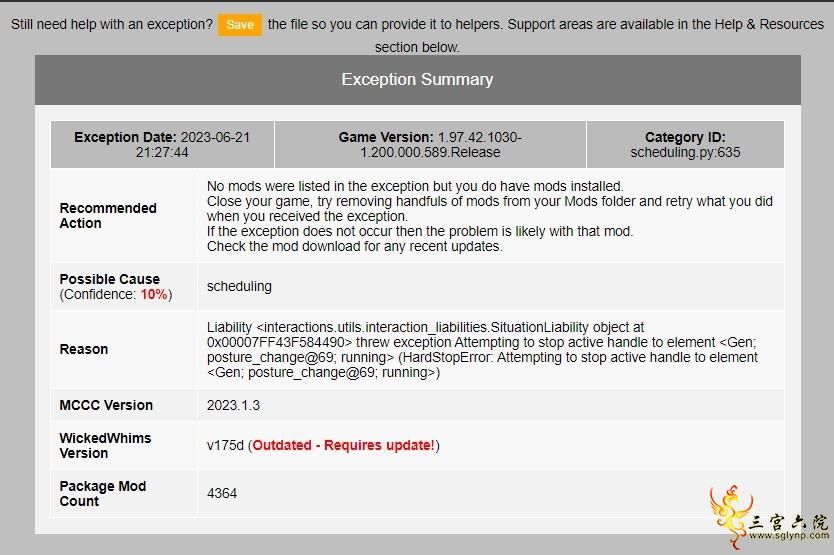Select the Exception Date cell
The image size is (834, 555).
click(162, 145)
